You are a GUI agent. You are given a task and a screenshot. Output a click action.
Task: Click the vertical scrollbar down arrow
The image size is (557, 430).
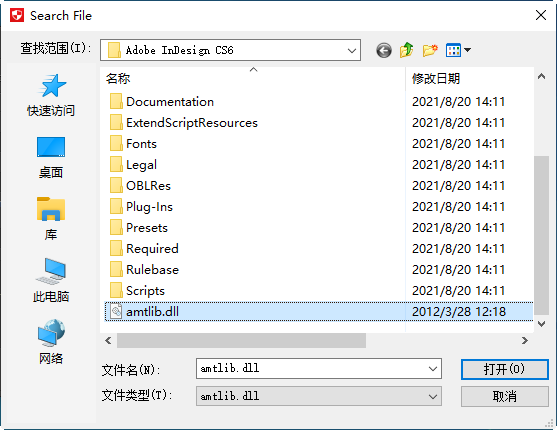point(541,324)
